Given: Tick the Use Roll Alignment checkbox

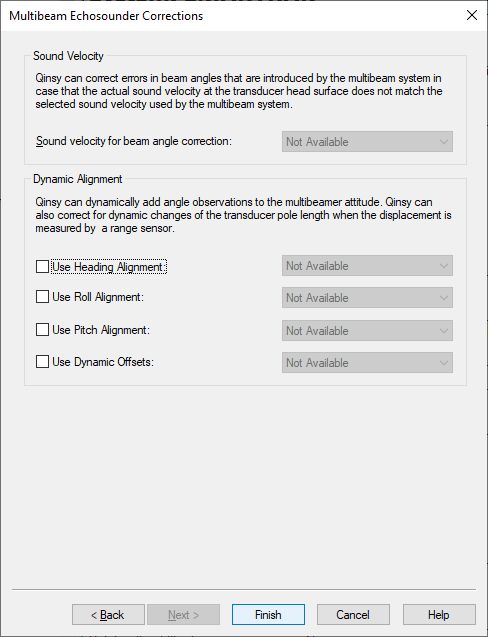Looking at the screenshot, I should click(x=42, y=297).
